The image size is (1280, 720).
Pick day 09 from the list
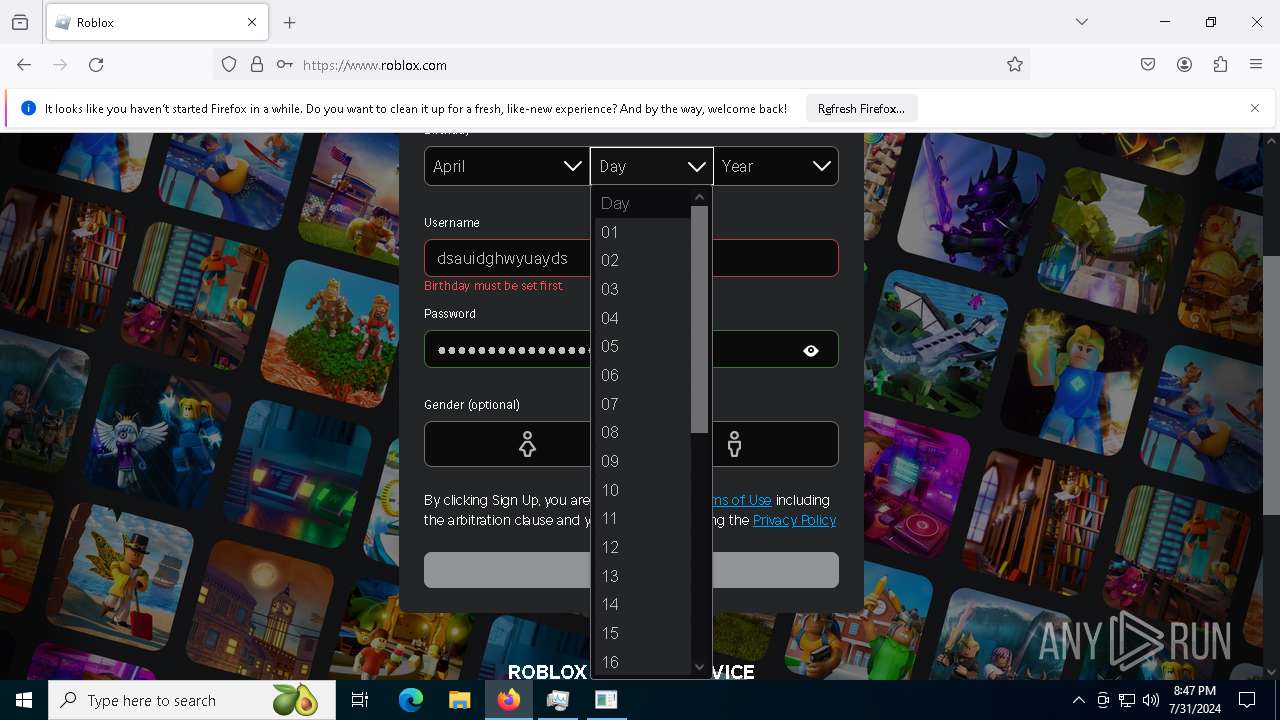643,461
